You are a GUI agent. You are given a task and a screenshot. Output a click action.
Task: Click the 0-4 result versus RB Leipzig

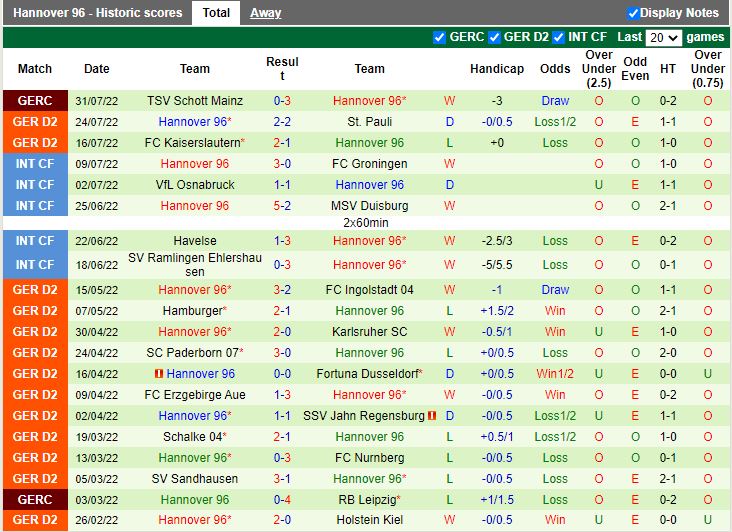click(282, 500)
